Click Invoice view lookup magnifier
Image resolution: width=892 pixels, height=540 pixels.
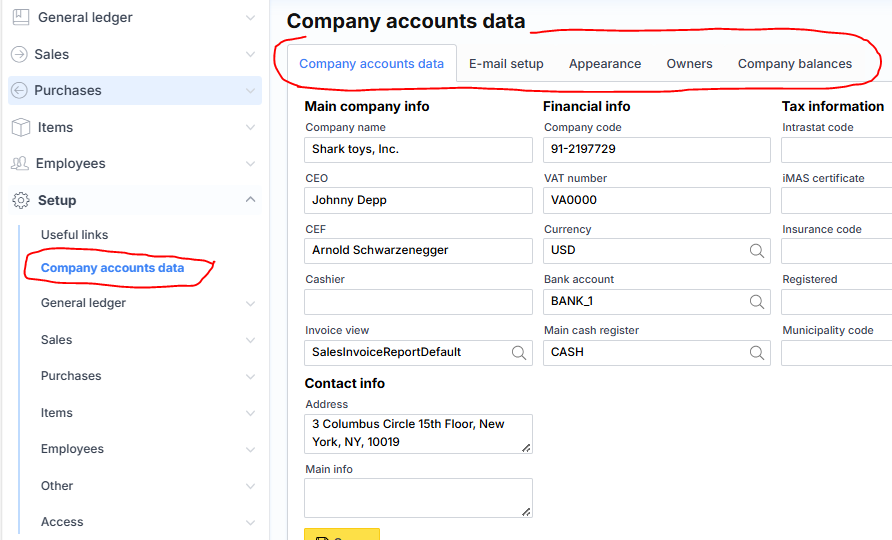pos(519,352)
